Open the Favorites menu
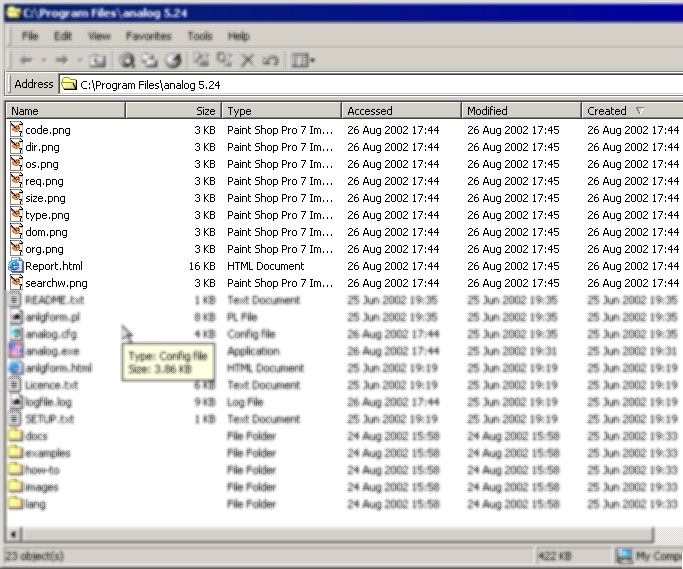The image size is (683, 569). coord(148,36)
